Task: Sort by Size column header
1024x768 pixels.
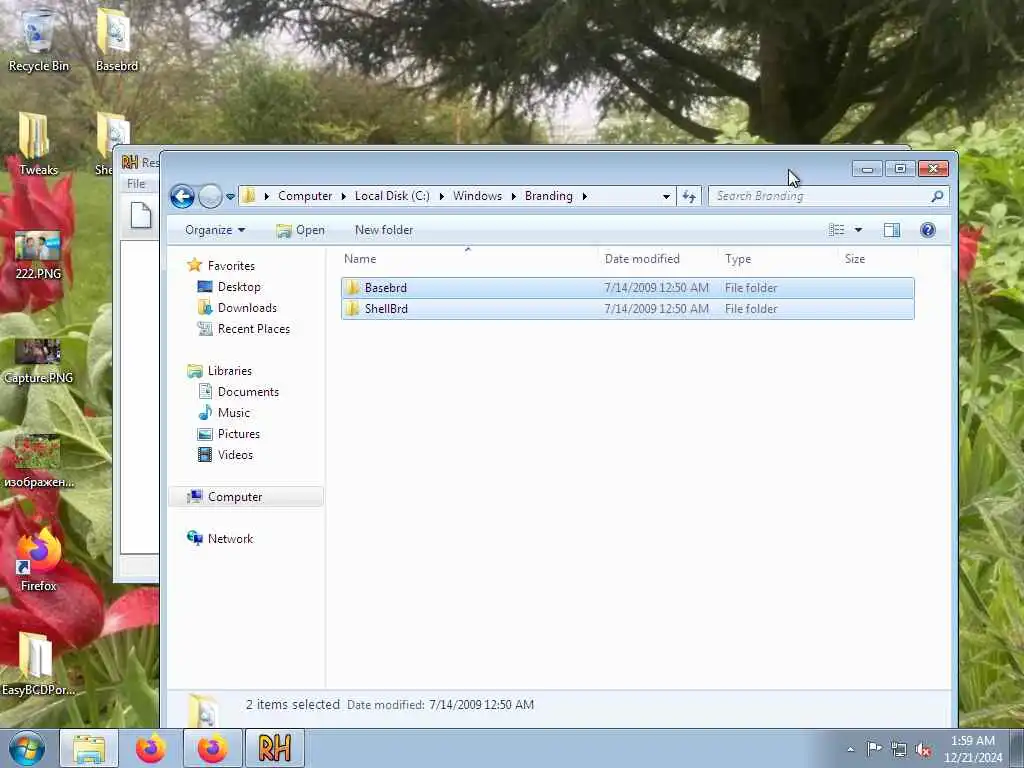Action: coord(878,259)
